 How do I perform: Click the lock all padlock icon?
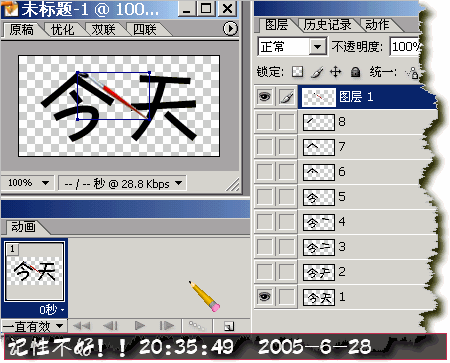[356, 72]
